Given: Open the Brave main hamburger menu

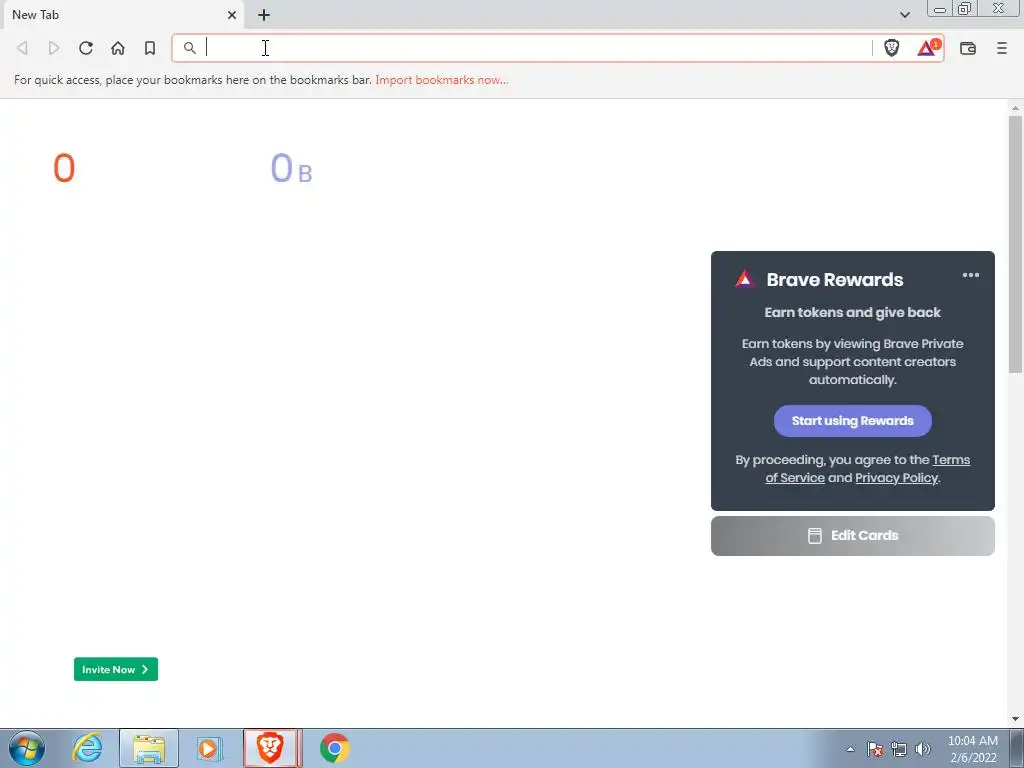Looking at the screenshot, I should pyautogui.click(x=1002, y=48).
